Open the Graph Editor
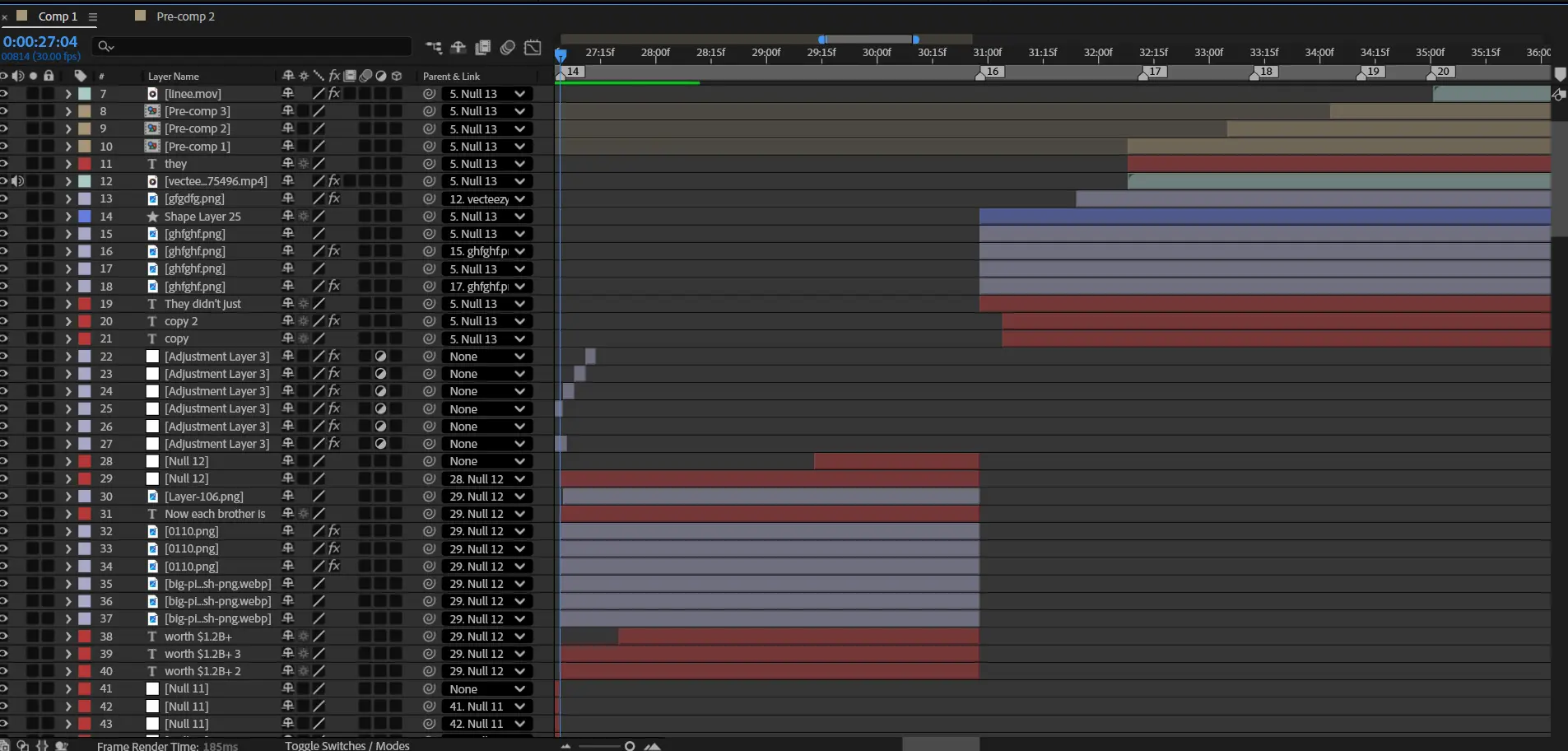This screenshot has height=751, width=1568. click(x=533, y=48)
